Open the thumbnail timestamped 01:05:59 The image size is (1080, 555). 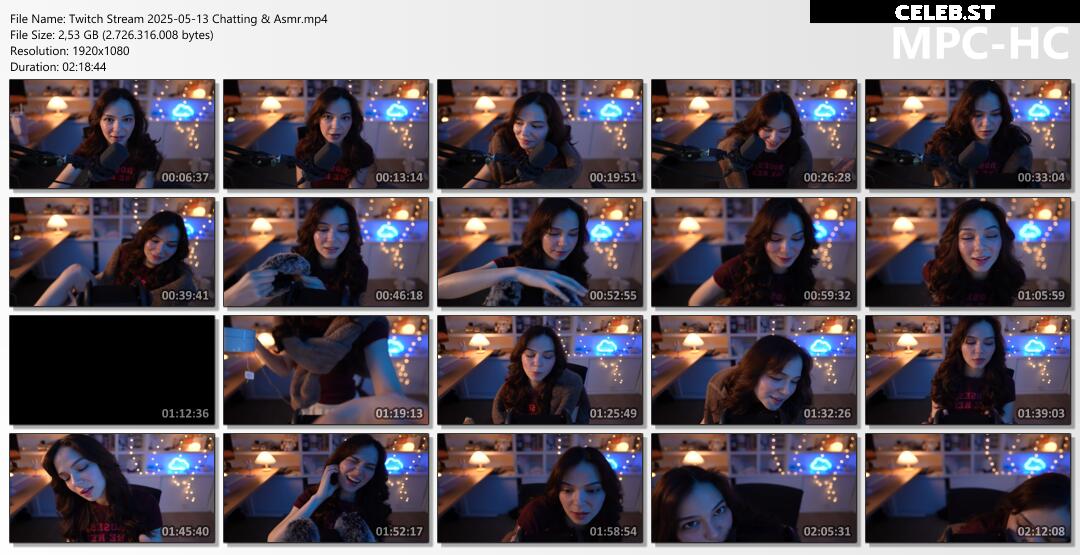pyautogui.click(x=968, y=252)
